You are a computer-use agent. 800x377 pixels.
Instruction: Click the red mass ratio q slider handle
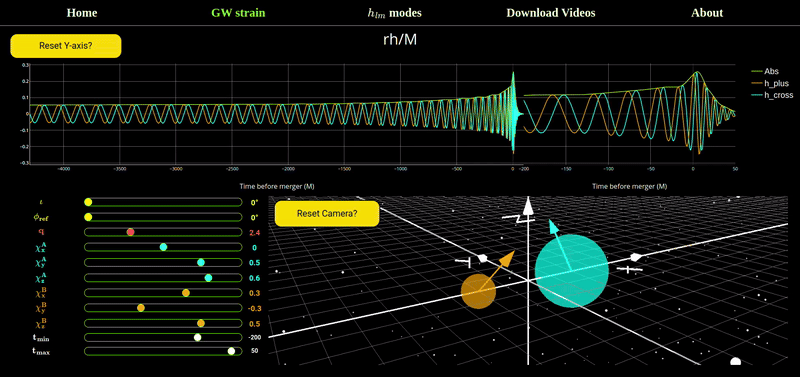coord(130,232)
